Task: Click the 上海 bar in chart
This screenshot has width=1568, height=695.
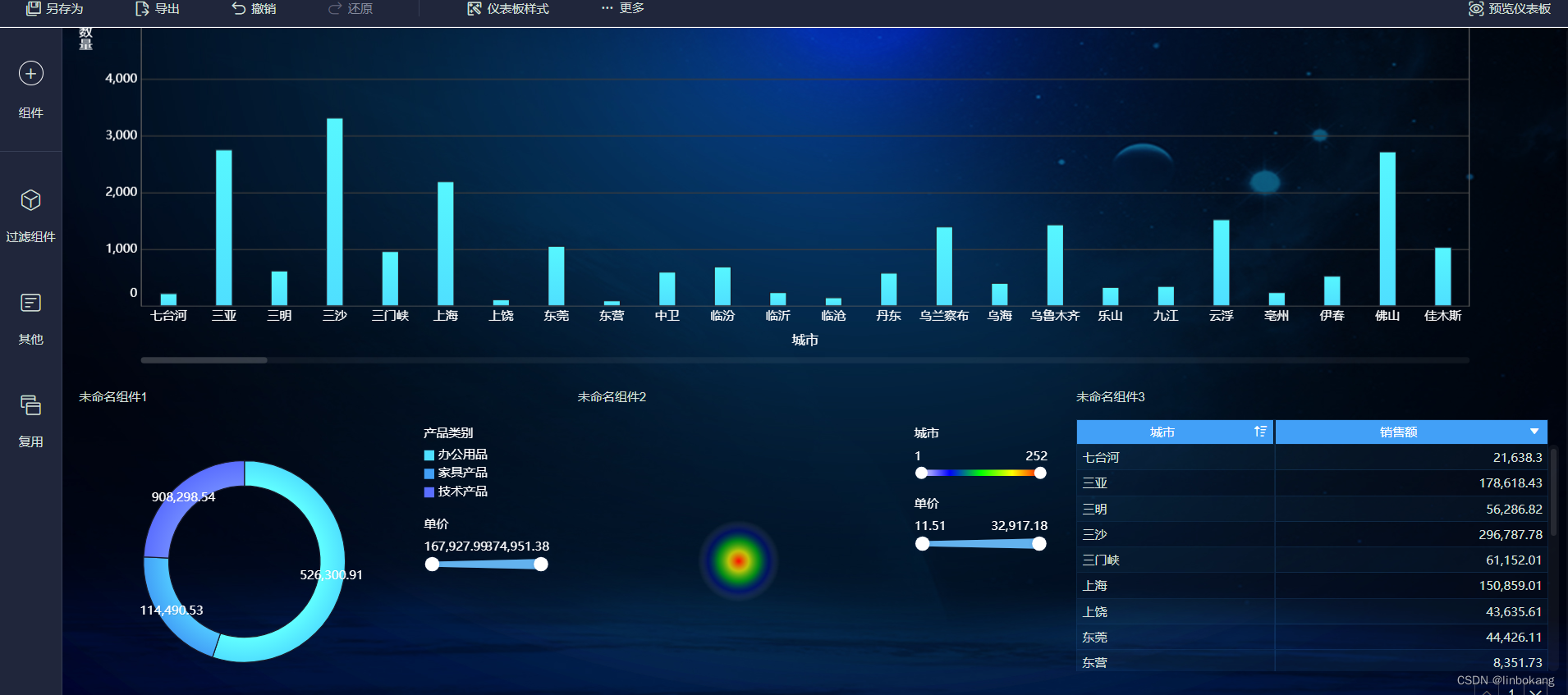Action: point(446,244)
